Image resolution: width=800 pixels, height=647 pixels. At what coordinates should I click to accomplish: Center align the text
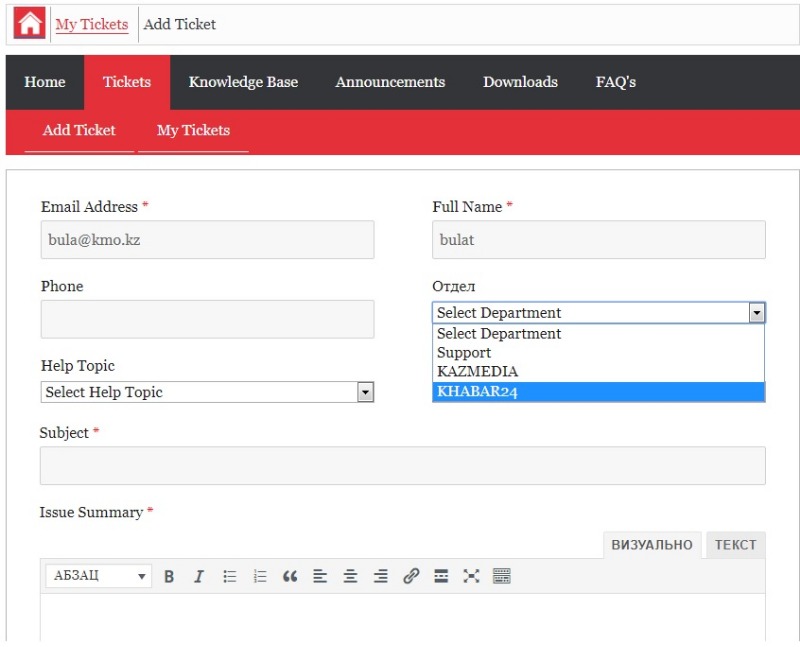350,576
